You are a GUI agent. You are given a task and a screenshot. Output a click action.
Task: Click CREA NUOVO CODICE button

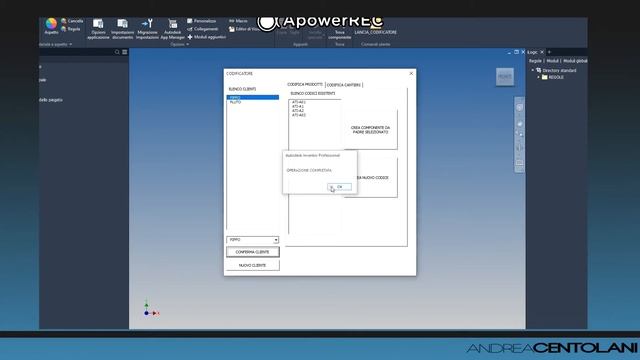pos(371,178)
